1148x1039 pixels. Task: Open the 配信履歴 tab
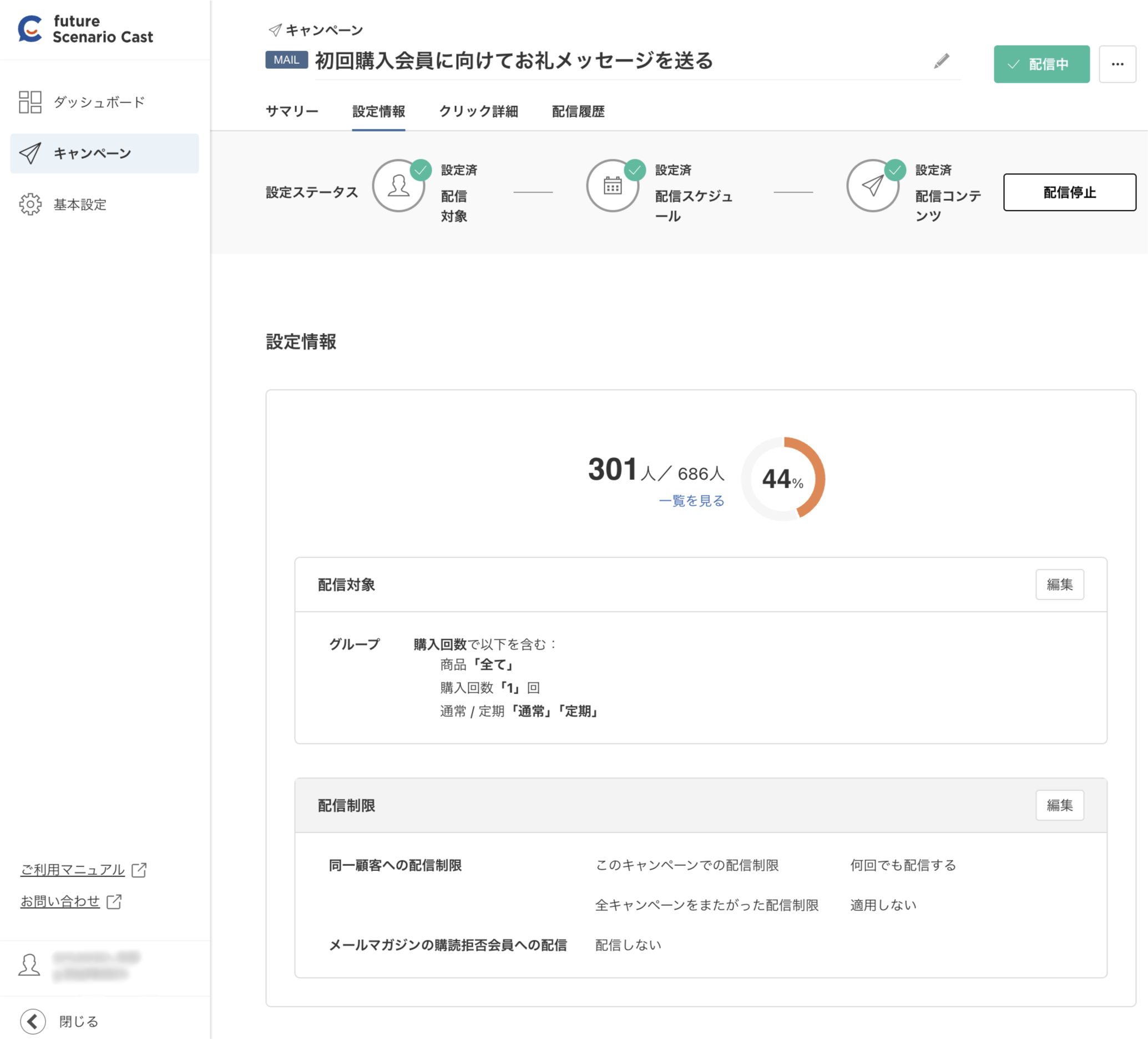(x=578, y=111)
